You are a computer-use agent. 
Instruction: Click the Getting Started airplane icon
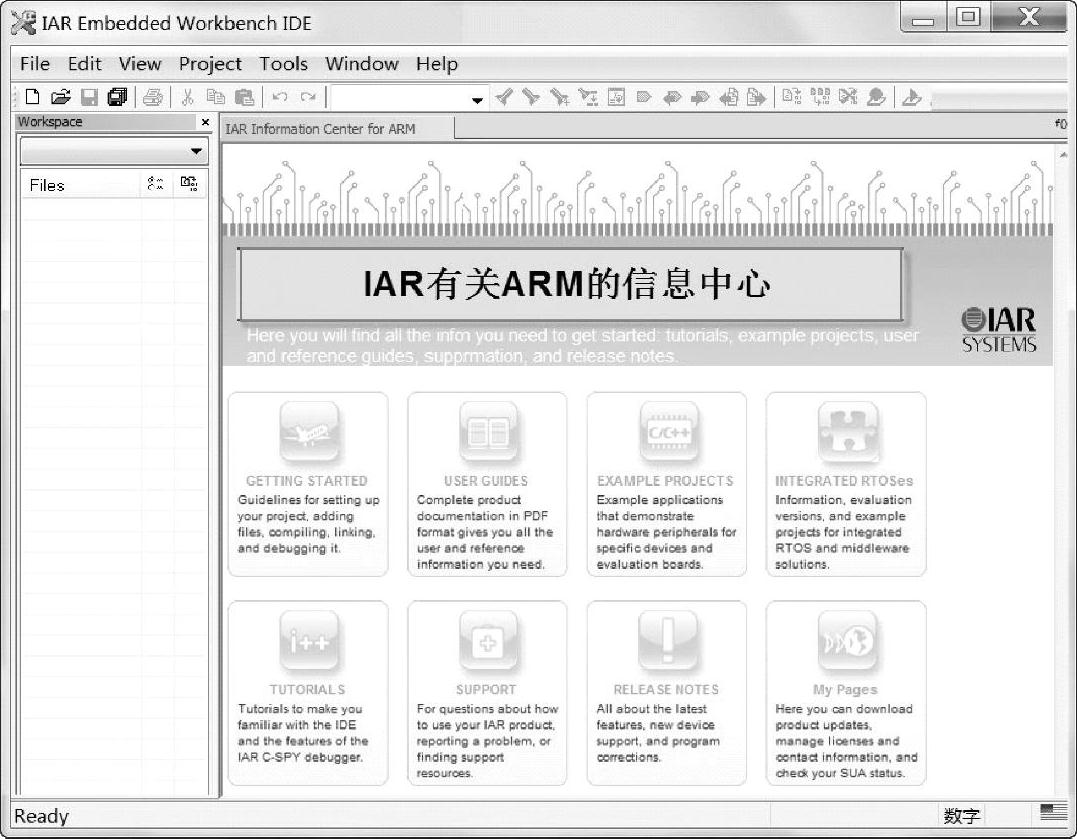pos(309,432)
